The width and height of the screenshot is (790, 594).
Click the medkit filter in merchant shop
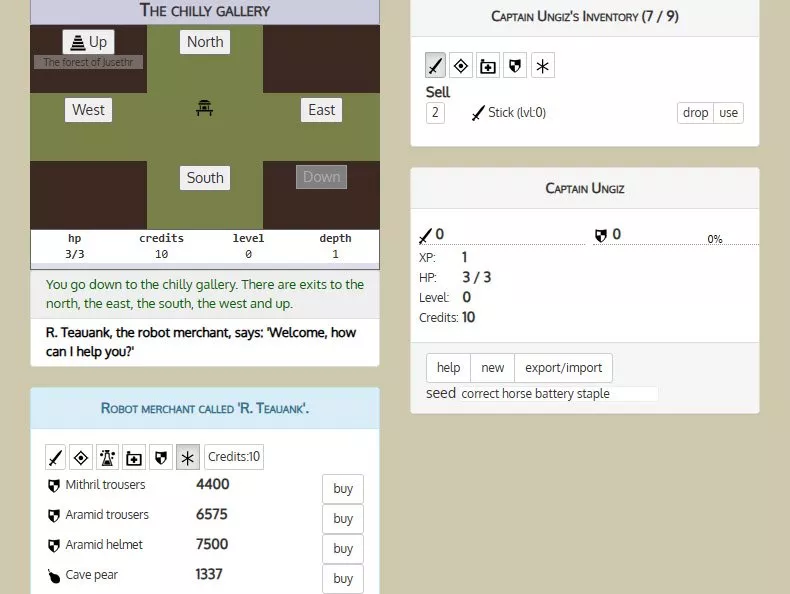tap(134, 458)
